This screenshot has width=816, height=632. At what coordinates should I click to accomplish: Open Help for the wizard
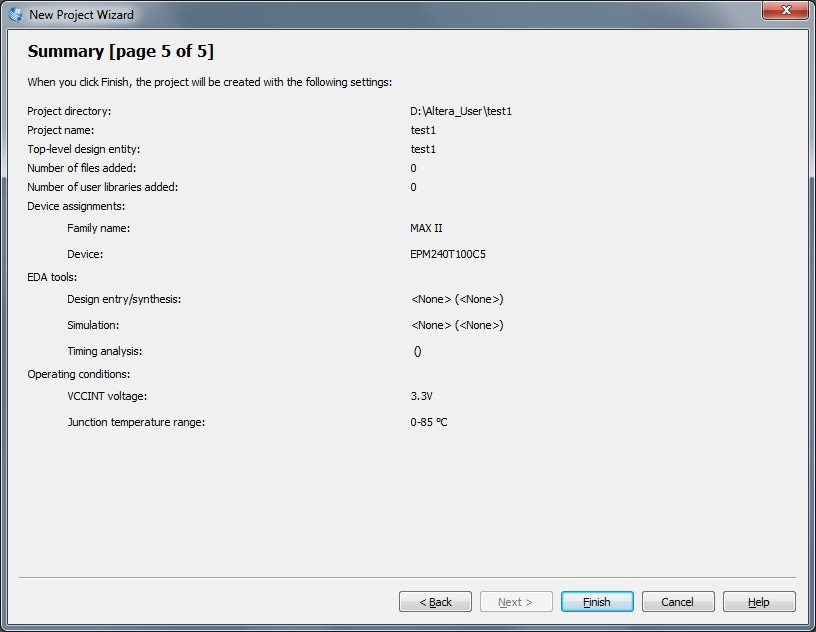pyautogui.click(x=759, y=601)
